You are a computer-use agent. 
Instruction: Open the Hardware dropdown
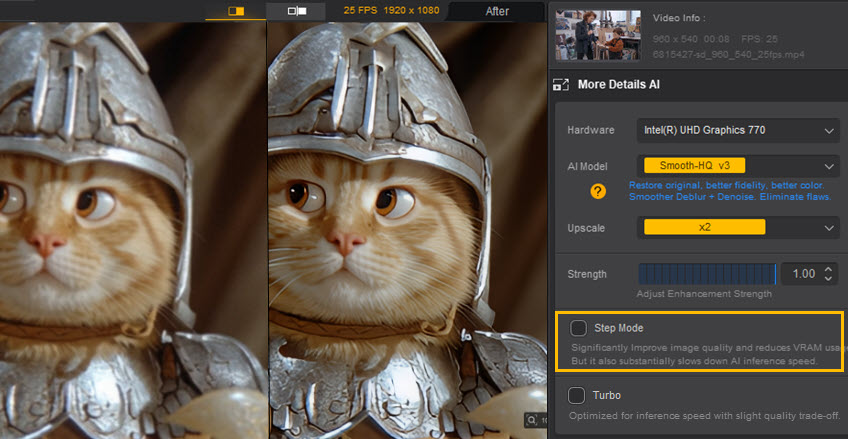click(x=737, y=130)
